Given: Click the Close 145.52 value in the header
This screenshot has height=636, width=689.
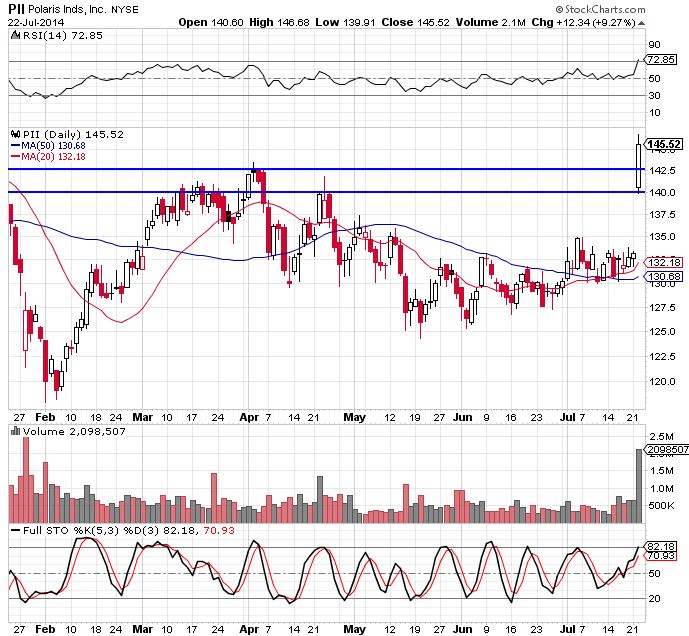Looking at the screenshot, I should coord(415,22).
